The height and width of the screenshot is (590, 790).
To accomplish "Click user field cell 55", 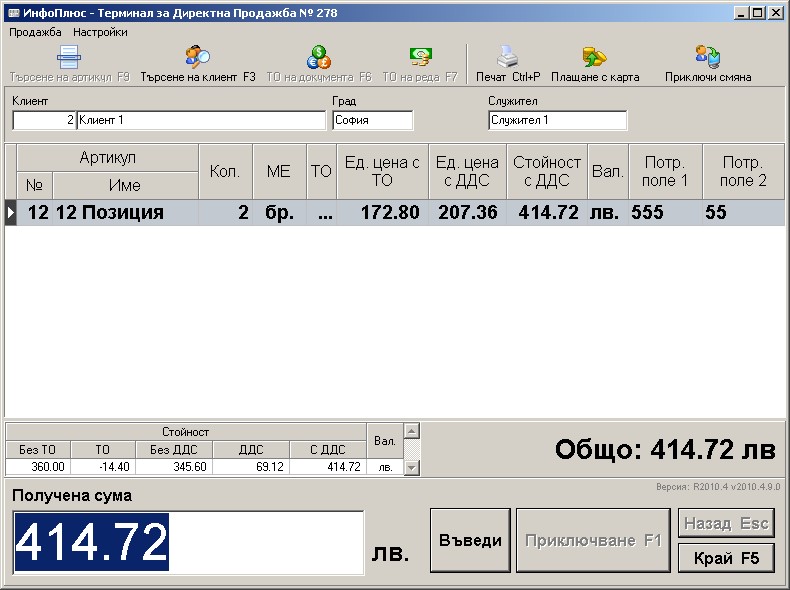I will click(744, 212).
